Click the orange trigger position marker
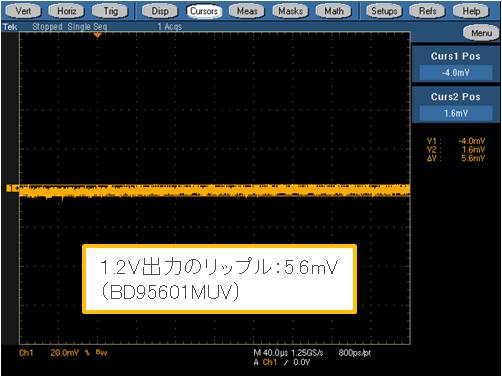The image size is (502, 377). coord(97,35)
